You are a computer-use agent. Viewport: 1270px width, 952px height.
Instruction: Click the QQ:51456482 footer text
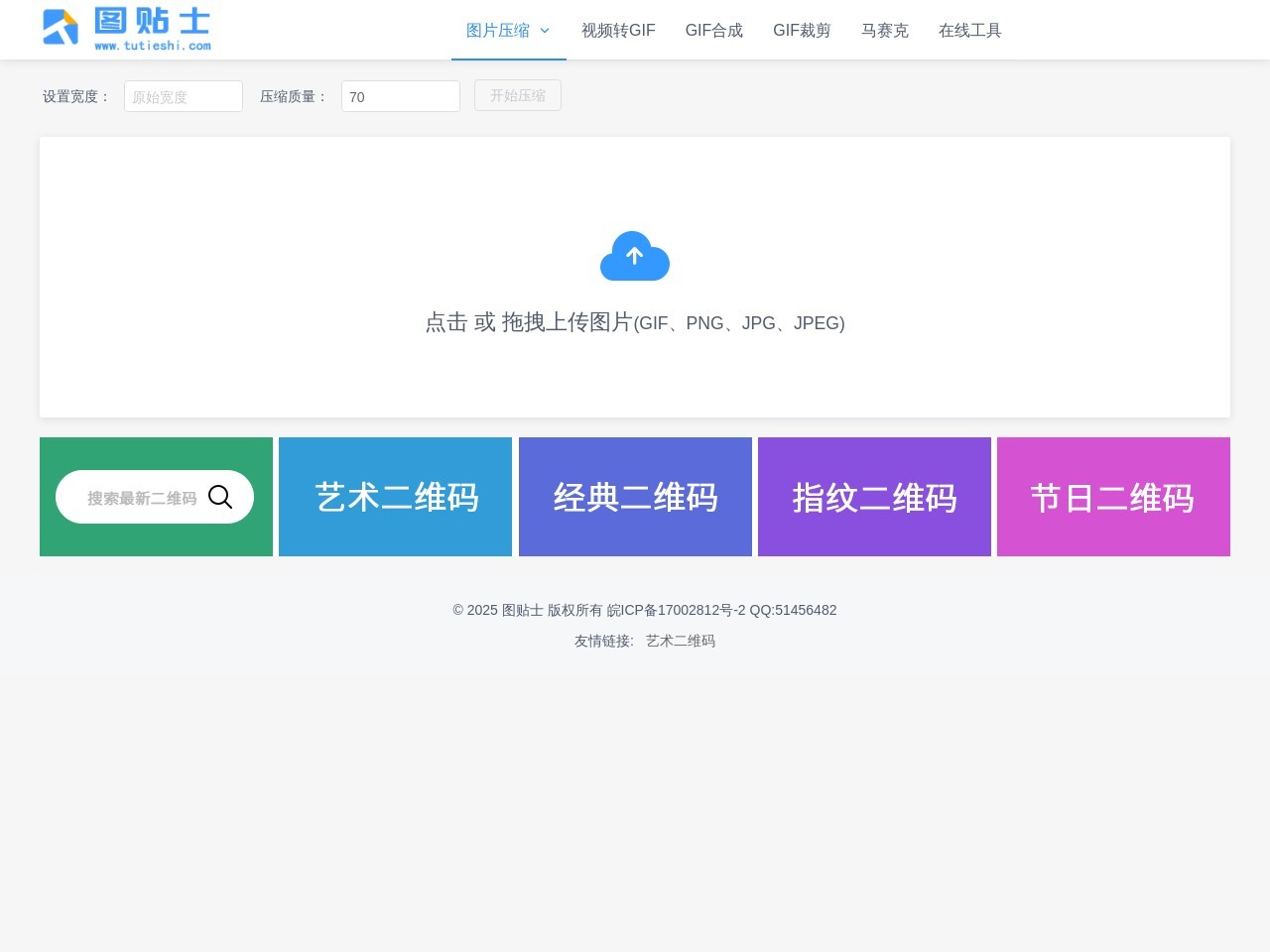(x=793, y=610)
